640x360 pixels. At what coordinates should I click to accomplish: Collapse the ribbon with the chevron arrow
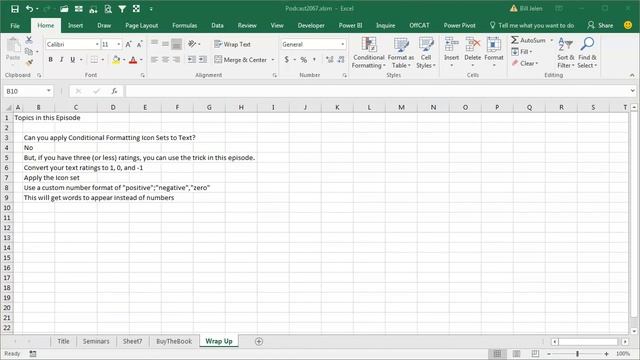632,75
